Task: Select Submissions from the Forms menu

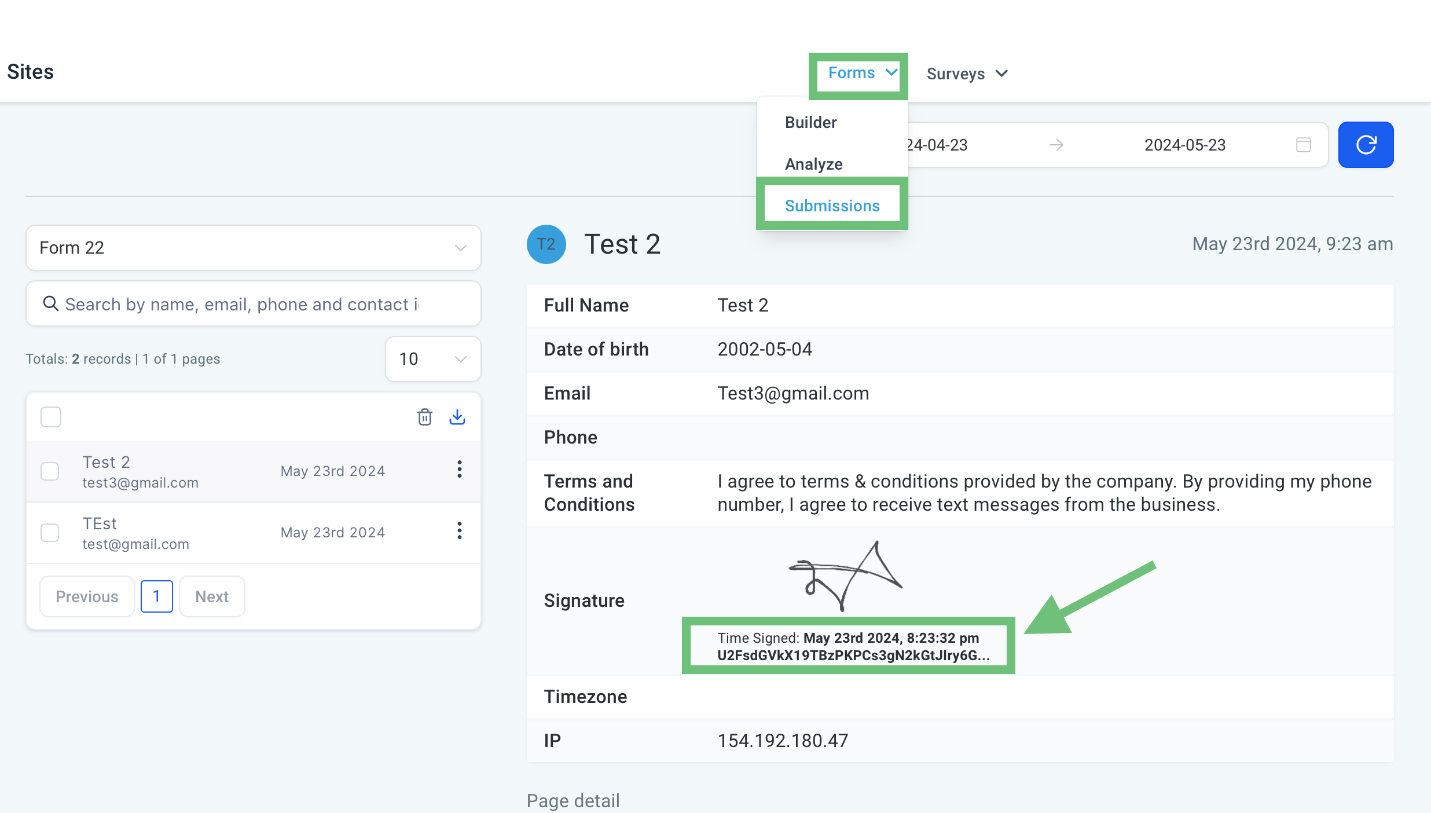Action: tap(832, 206)
